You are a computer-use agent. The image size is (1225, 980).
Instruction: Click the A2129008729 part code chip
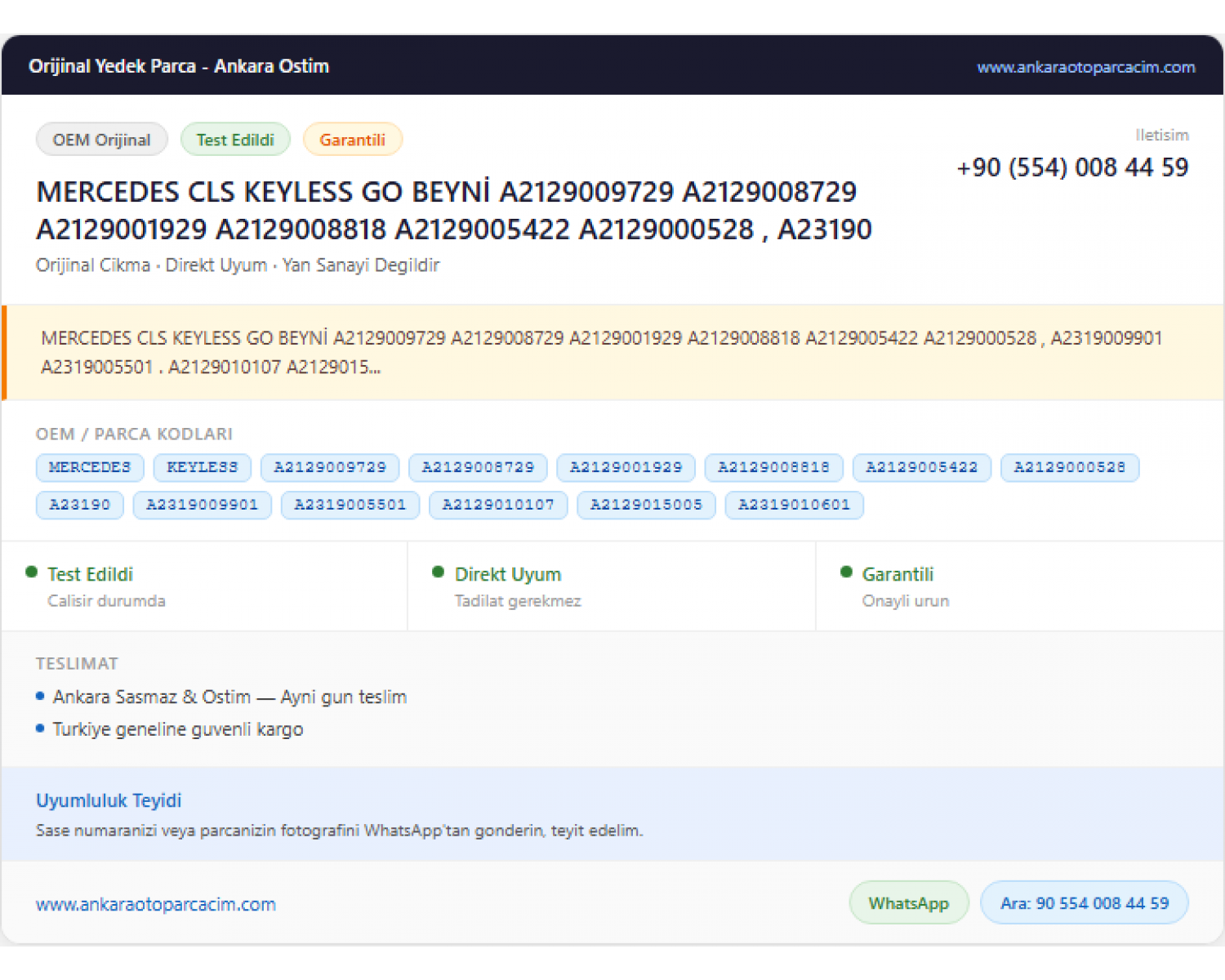click(x=478, y=467)
